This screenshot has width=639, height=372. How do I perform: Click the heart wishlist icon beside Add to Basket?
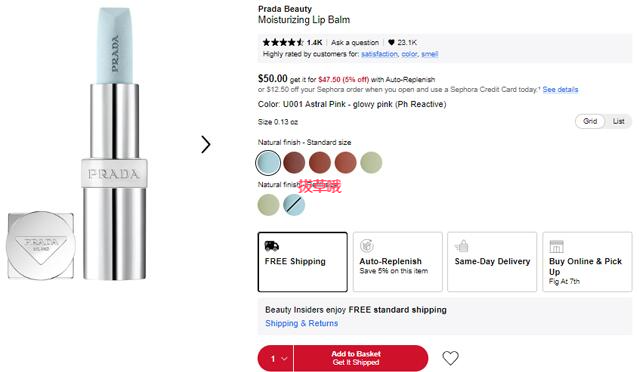click(x=450, y=358)
